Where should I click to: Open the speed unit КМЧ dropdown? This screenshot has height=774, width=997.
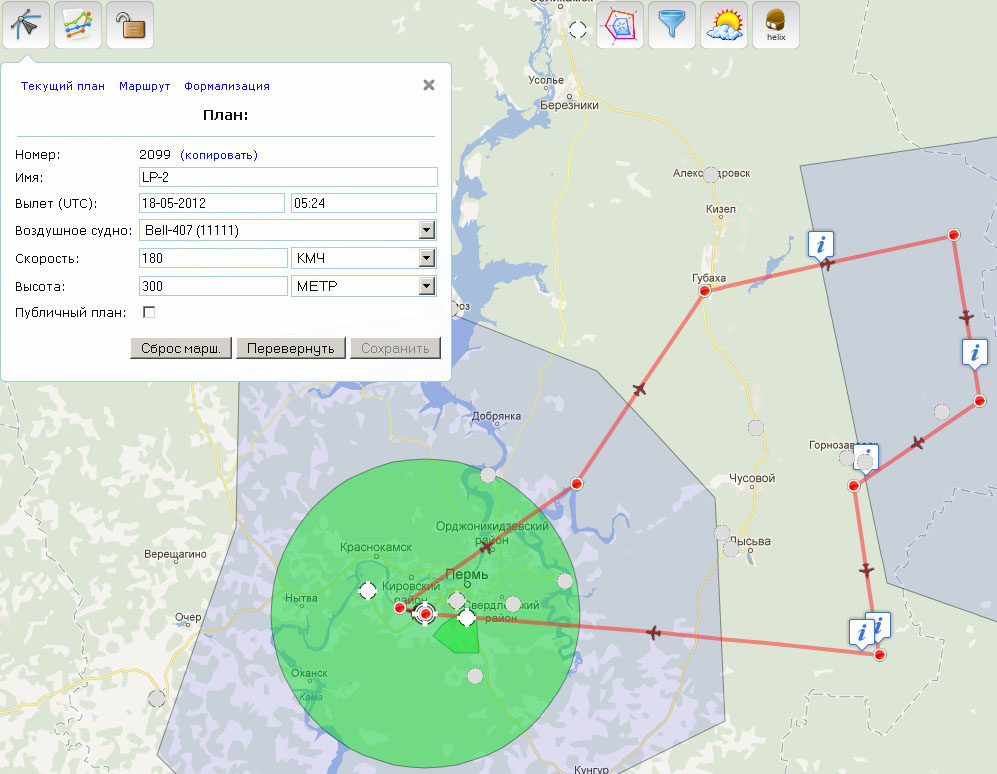427,259
